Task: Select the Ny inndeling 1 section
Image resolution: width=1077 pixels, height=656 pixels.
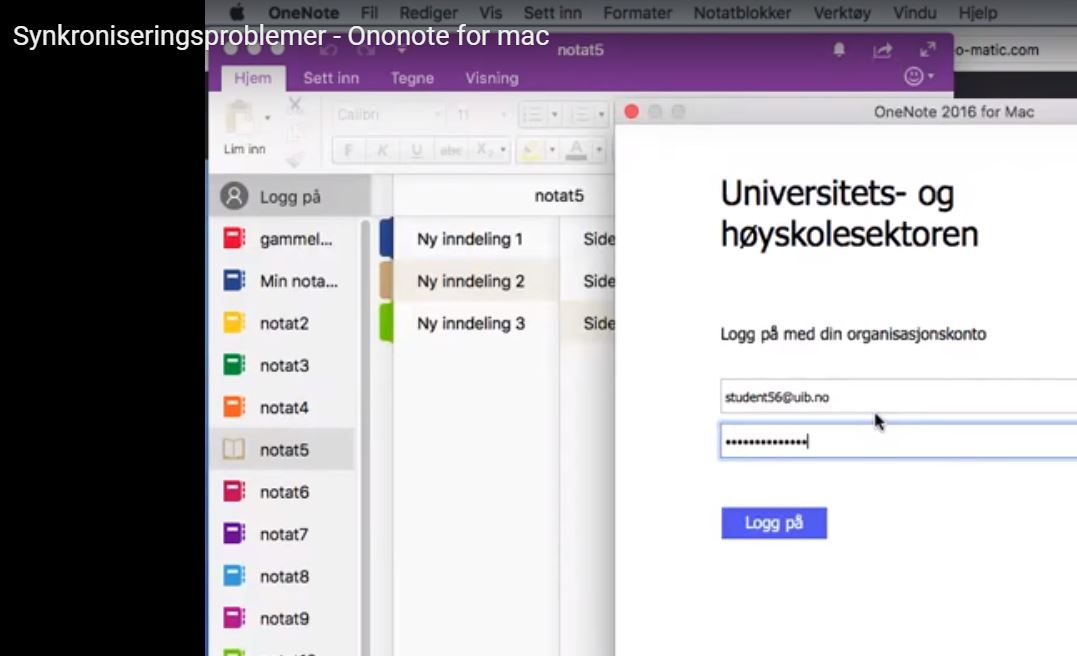Action: (470, 239)
